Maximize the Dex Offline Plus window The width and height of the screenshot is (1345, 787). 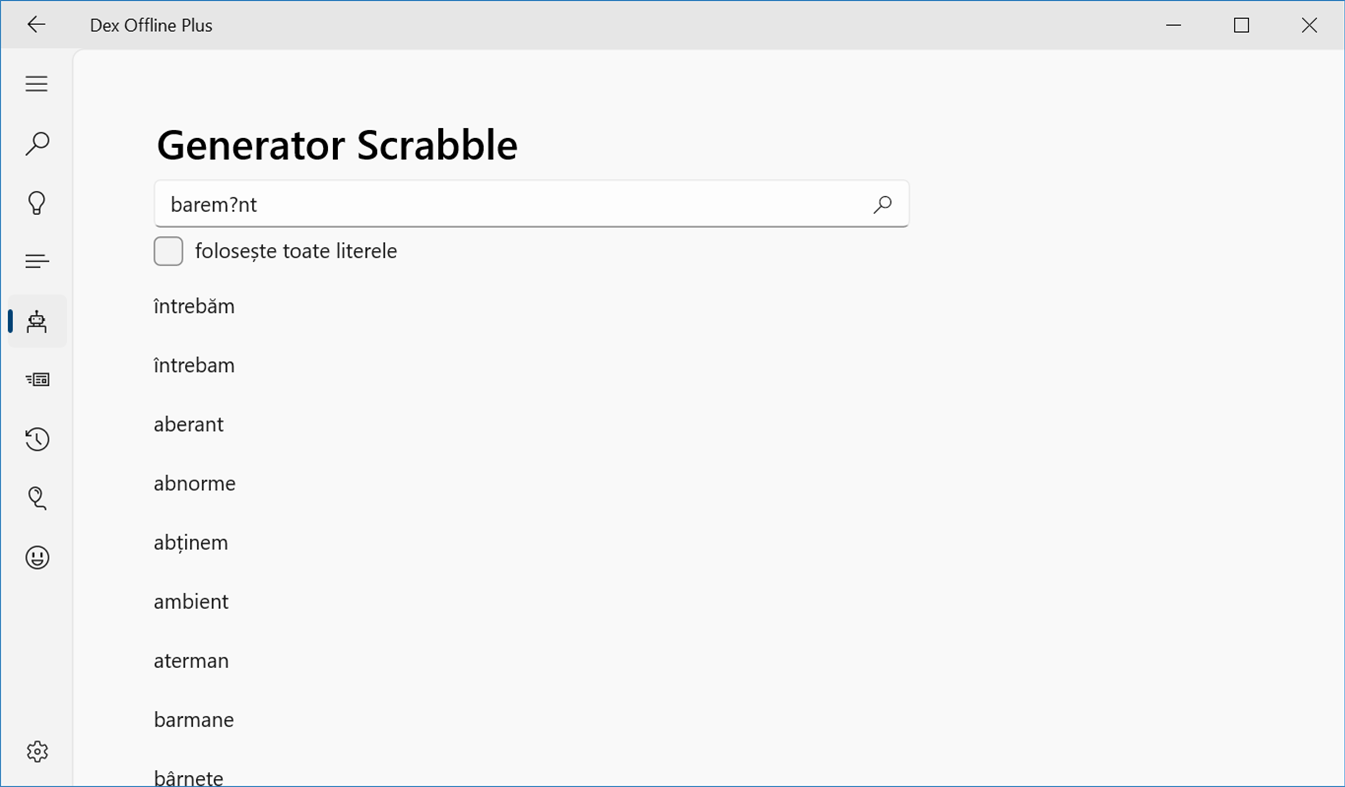tap(1241, 25)
